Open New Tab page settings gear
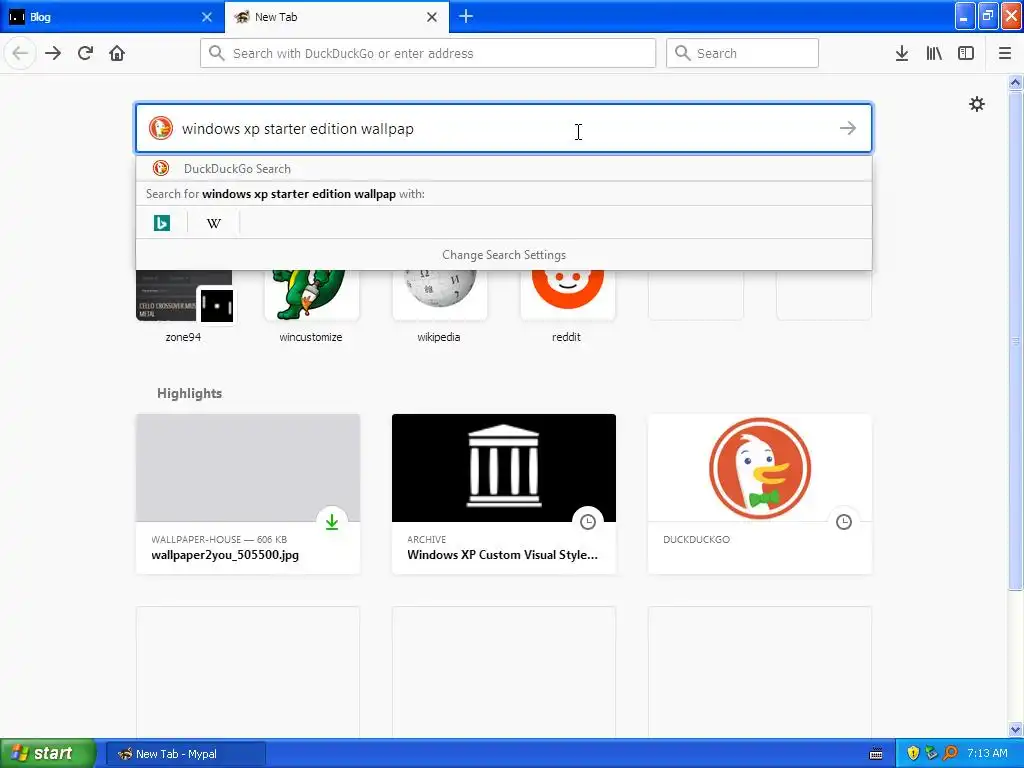Image resolution: width=1024 pixels, height=768 pixels. pos(976,104)
